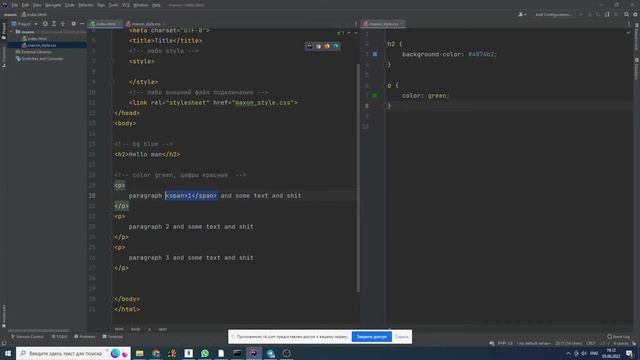Screen dimensions: 640x360
Task: Open the Code menu
Action: 70,5
